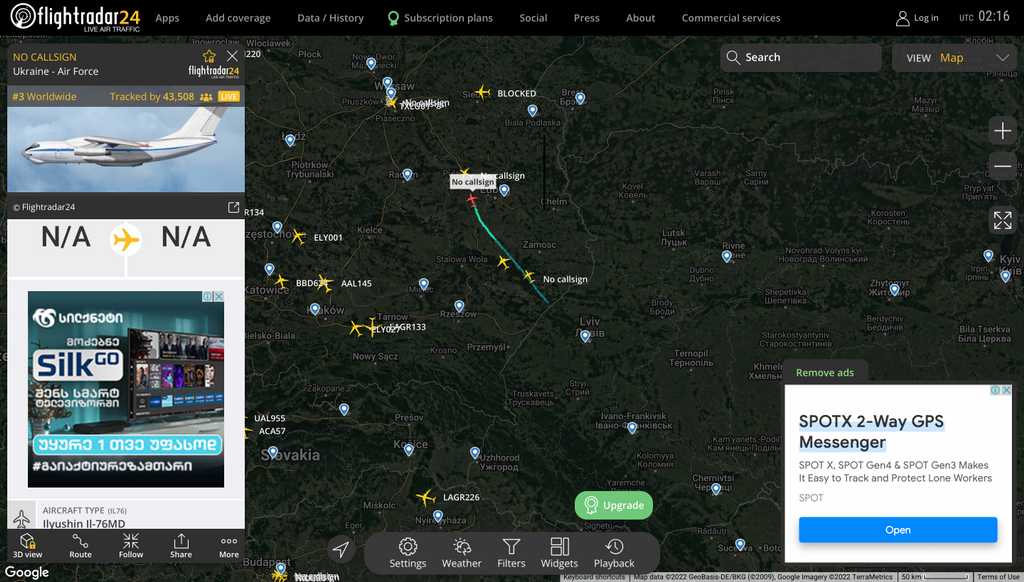Click "Tracked by 43,508" text
The height and width of the screenshot is (582, 1024).
[x=152, y=97]
